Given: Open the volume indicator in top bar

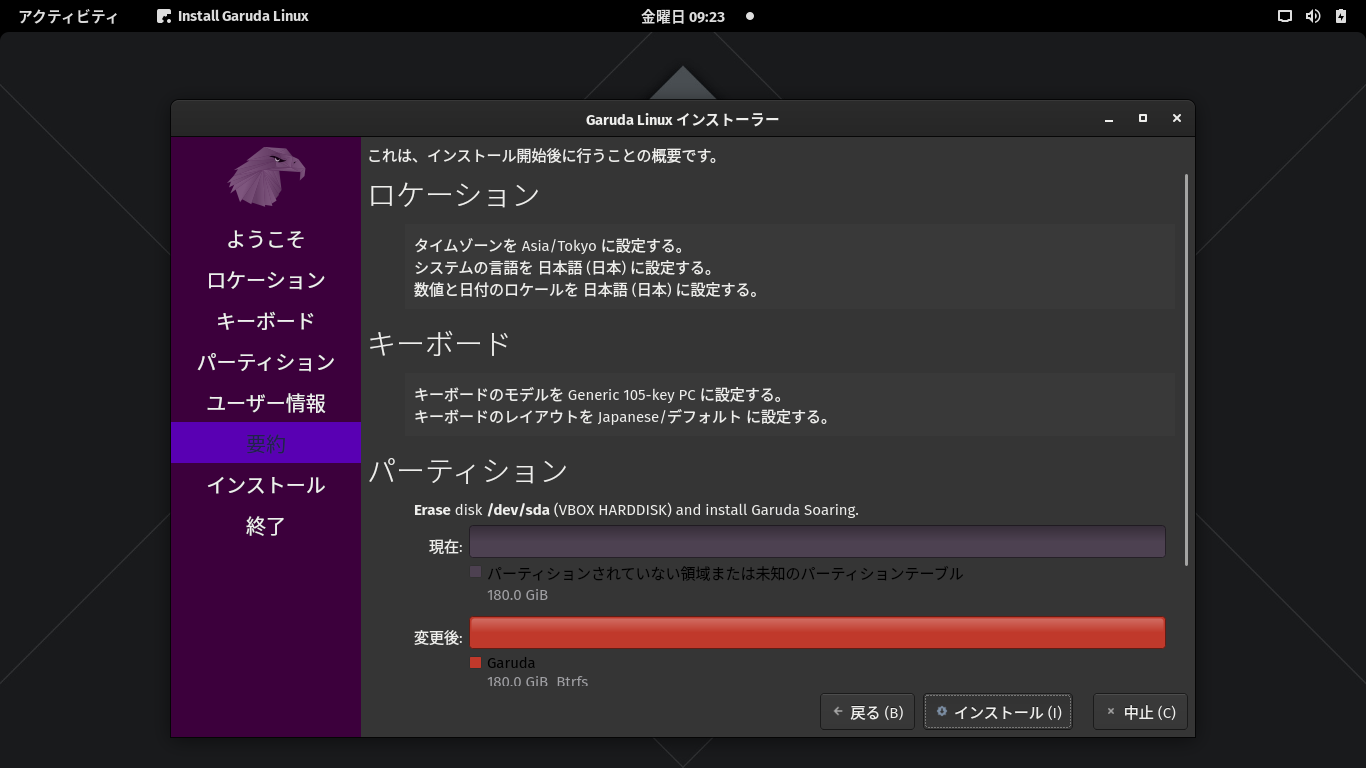Looking at the screenshot, I should 1313,16.
